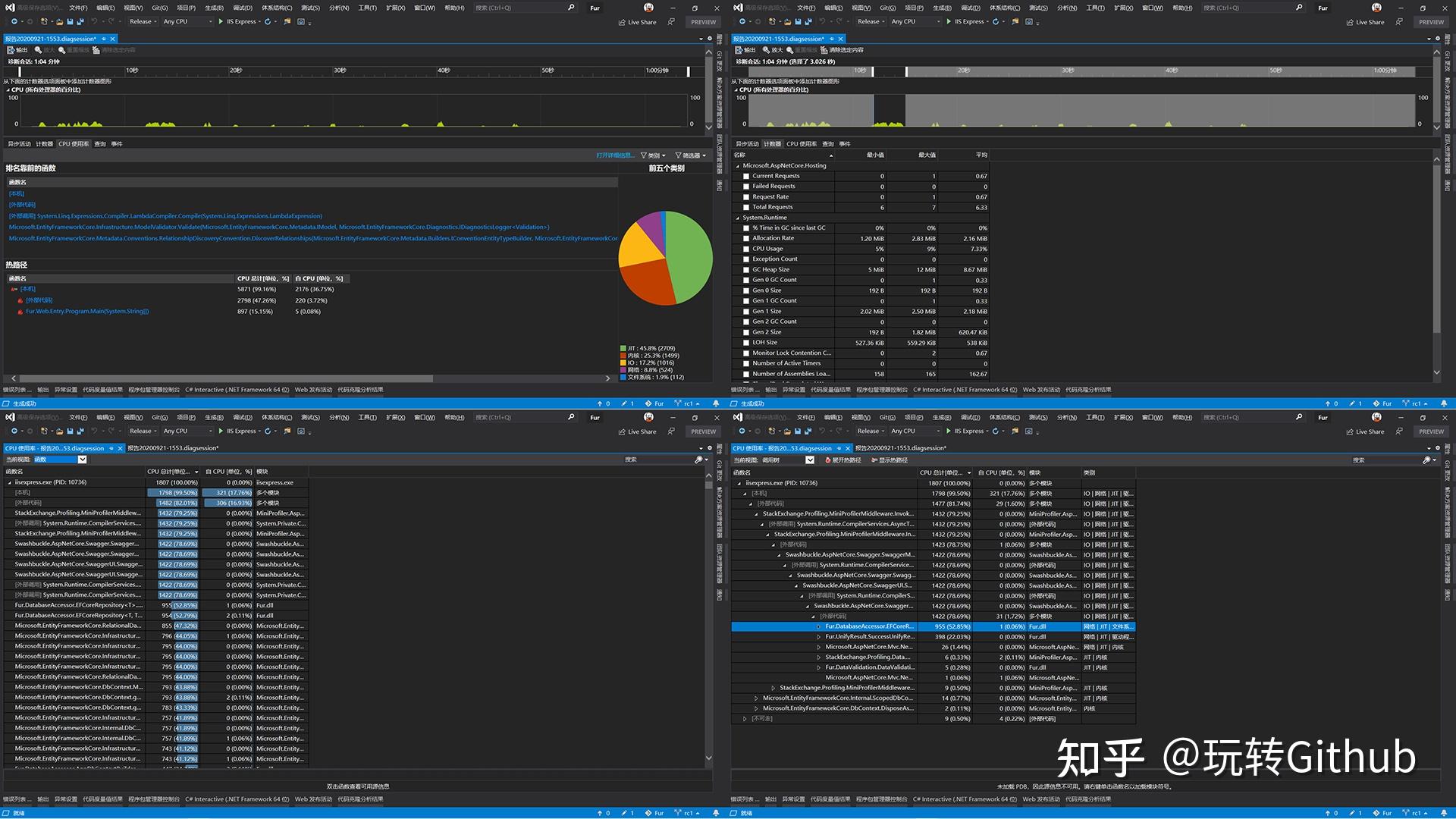This screenshot has height=819, width=1456.
Task: Check the Failed Requests counter checkbox
Action: pyautogui.click(x=745, y=187)
